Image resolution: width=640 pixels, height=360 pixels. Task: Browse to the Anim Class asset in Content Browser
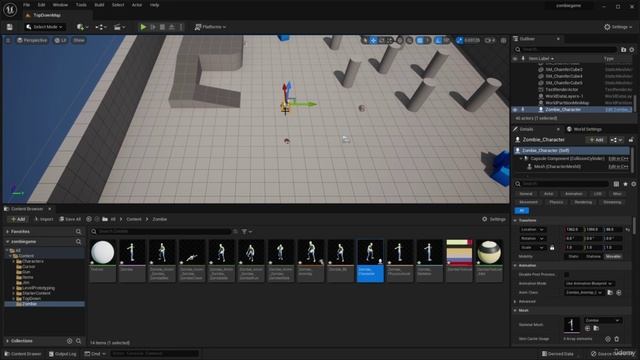pyautogui.click(x=610, y=293)
